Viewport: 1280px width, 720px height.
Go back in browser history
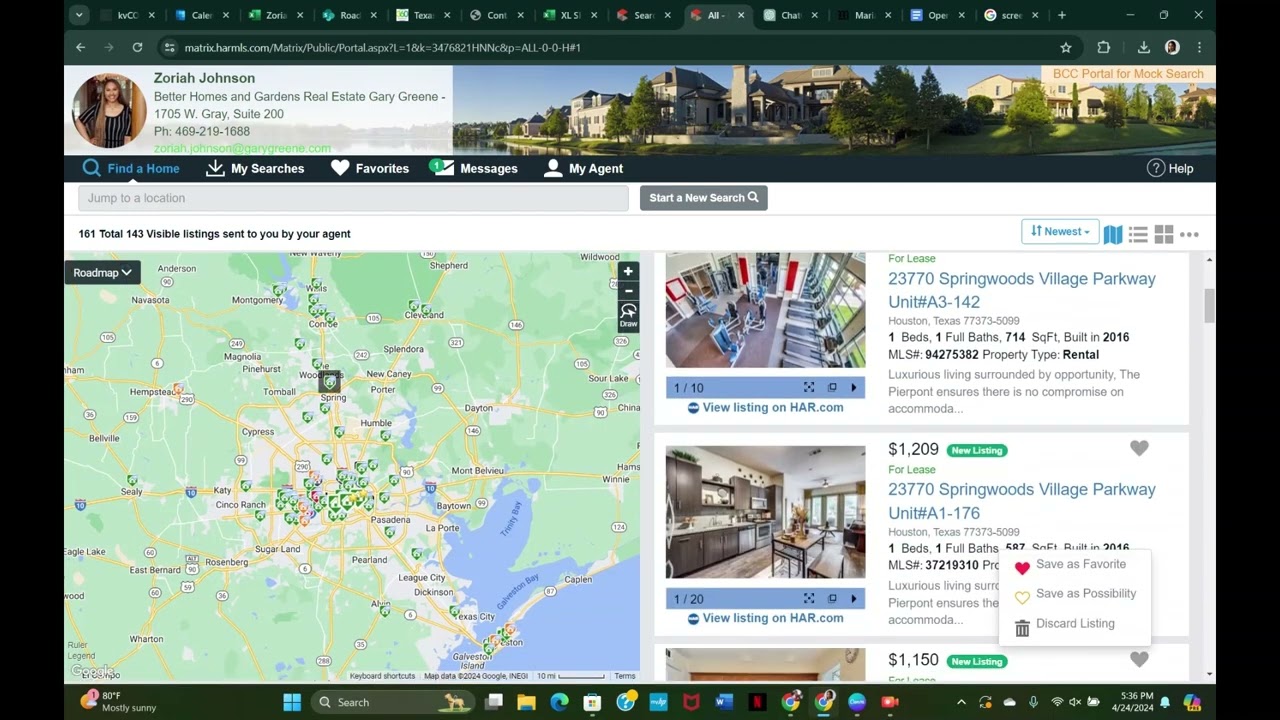(81, 47)
